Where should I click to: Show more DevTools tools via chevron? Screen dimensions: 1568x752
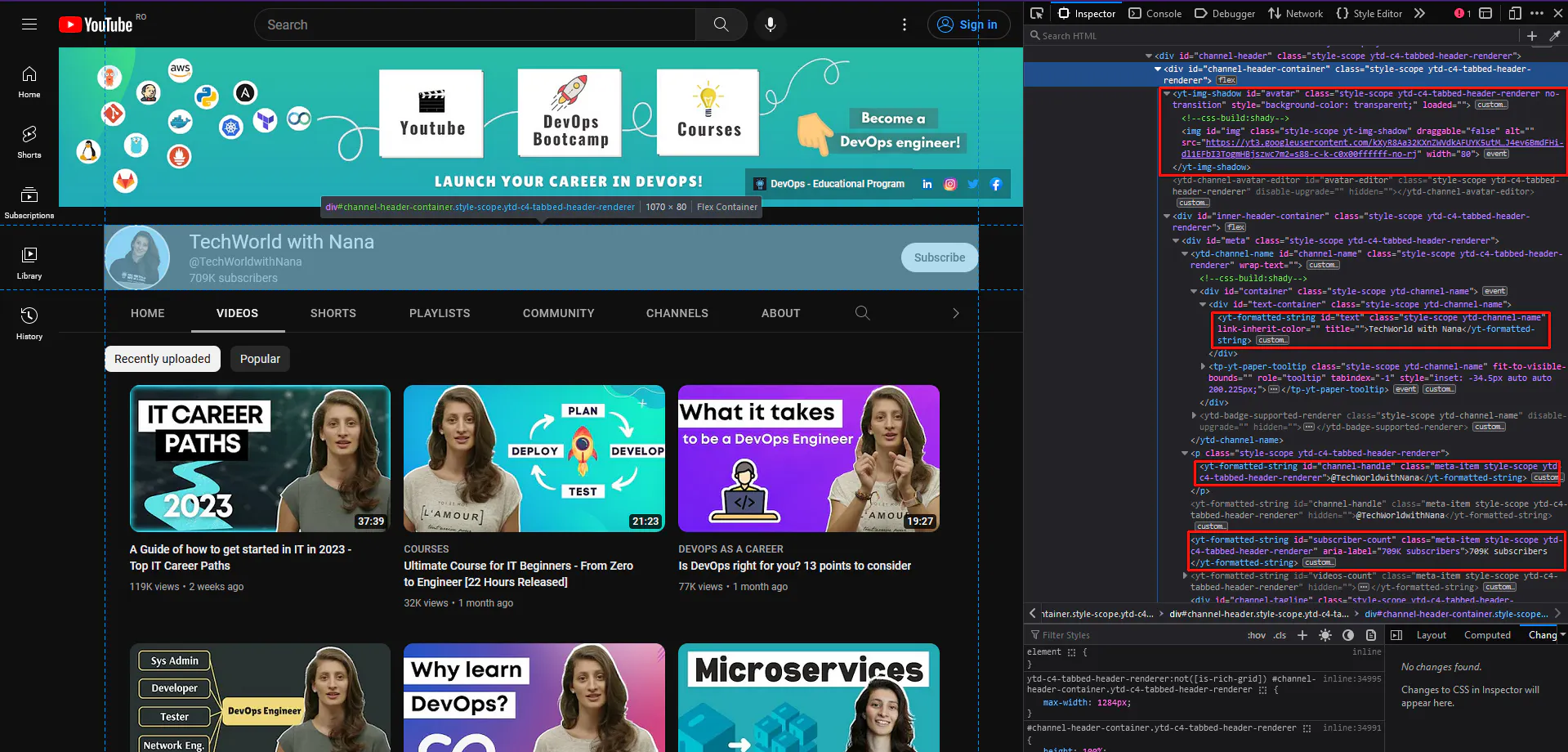point(1419,13)
